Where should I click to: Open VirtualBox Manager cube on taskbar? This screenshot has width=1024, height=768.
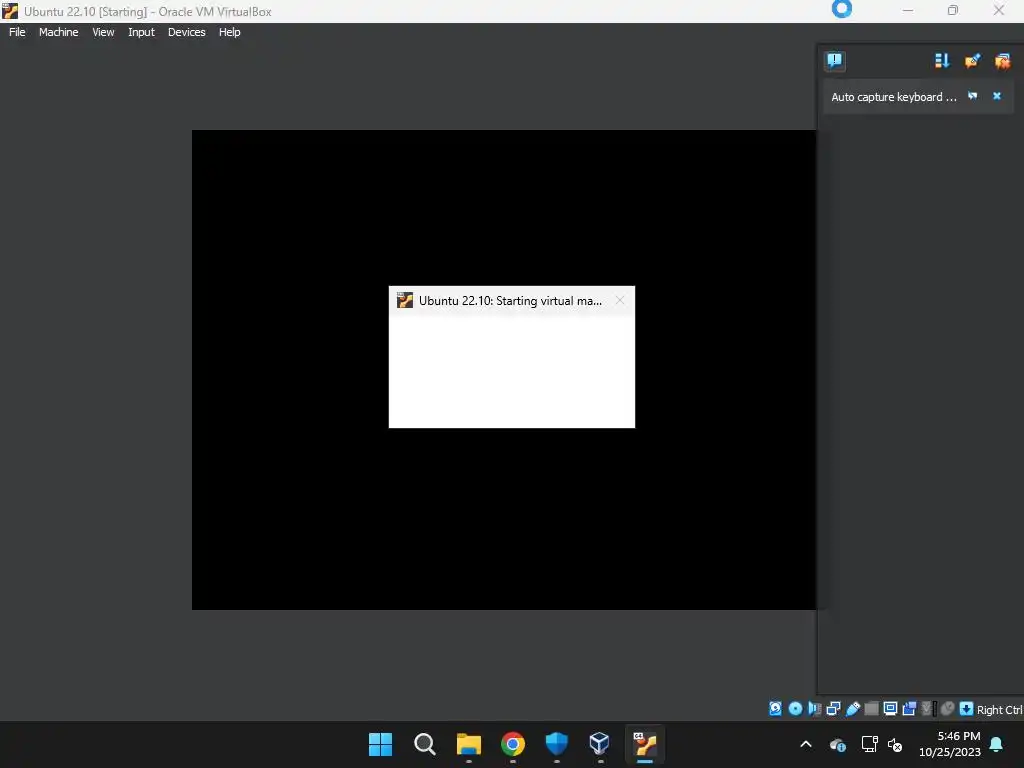tap(600, 744)
